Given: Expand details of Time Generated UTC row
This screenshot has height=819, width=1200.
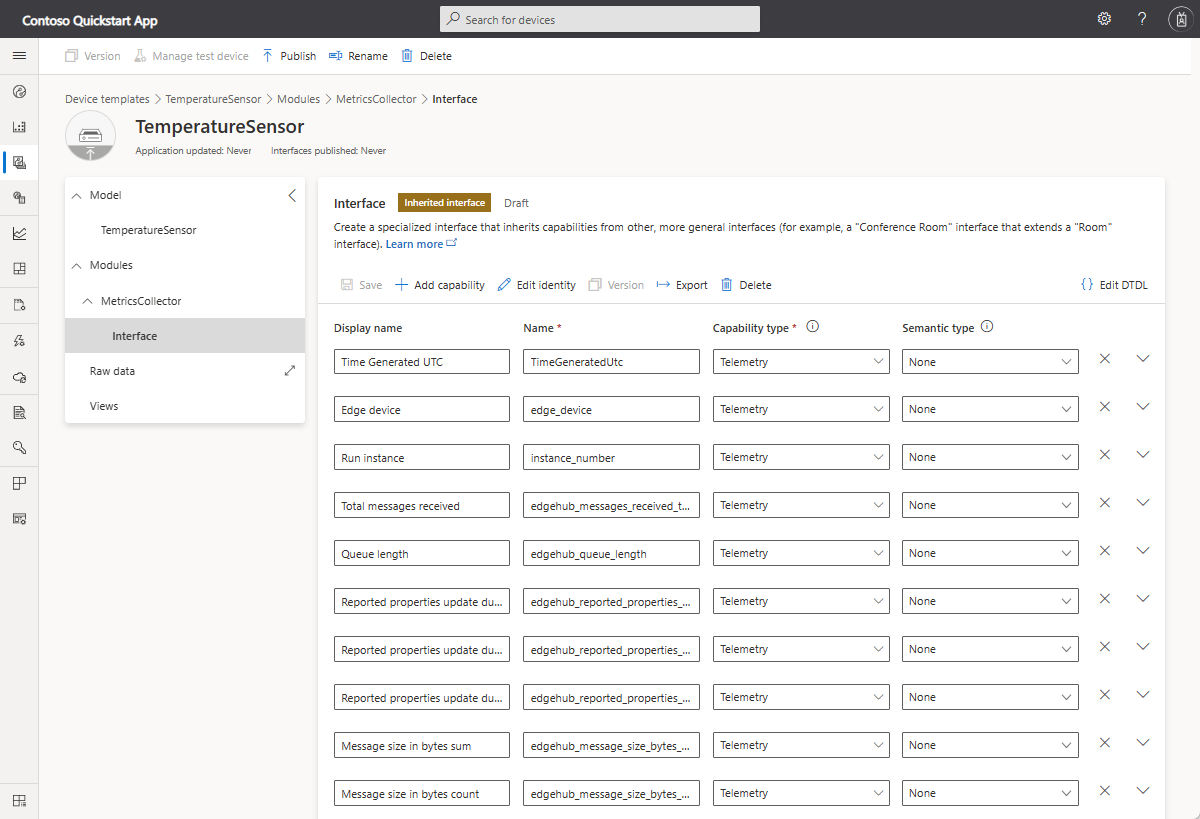Looking at the screenshot, I should [1144, 358].
